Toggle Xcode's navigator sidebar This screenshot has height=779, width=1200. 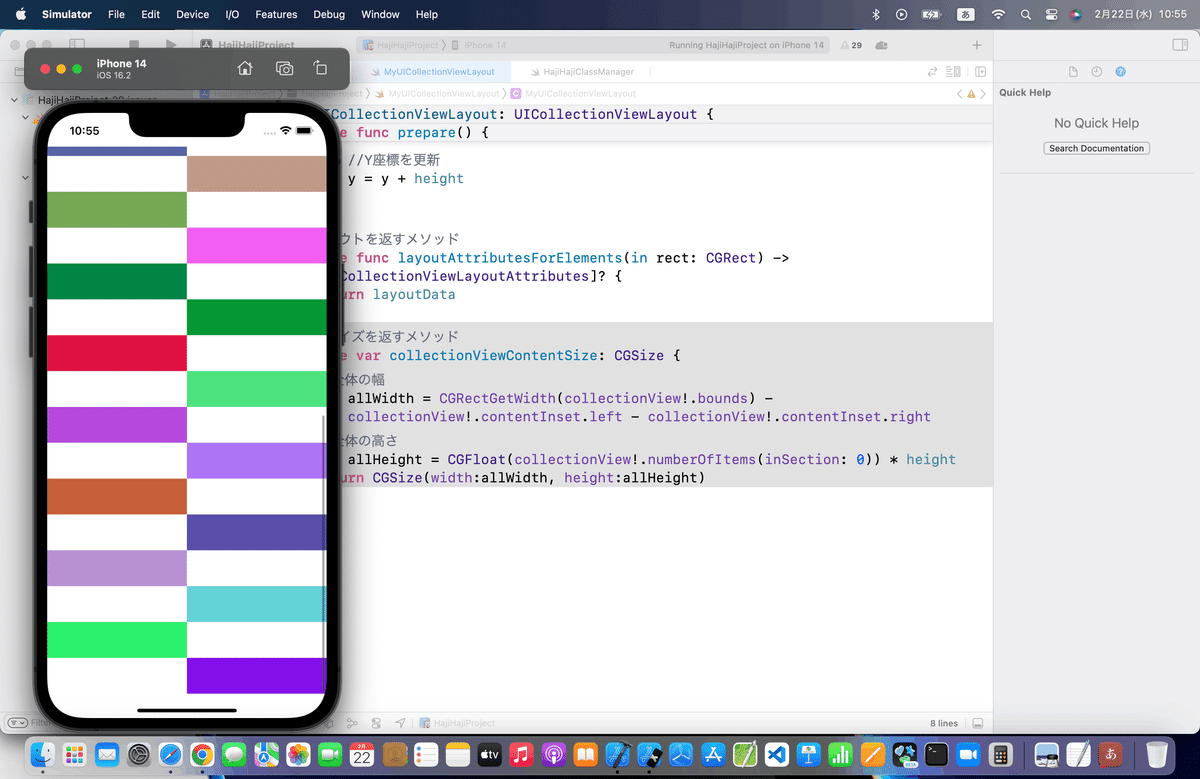point(76,45)
